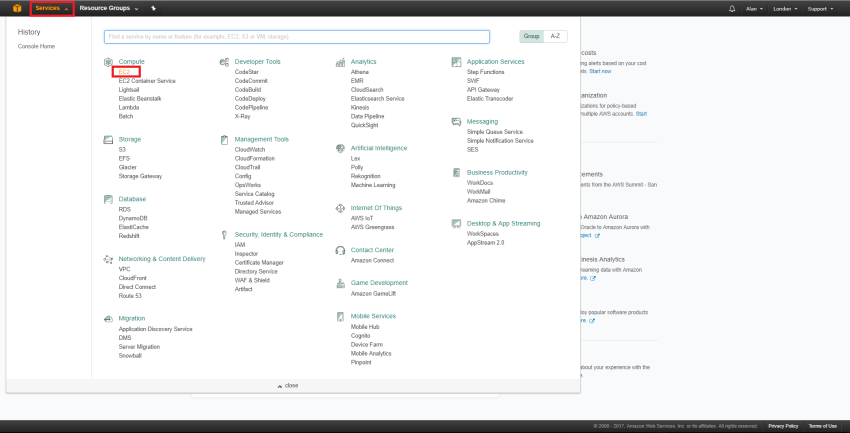Collapse the Services dropdown menu
This screenshot has height=433, width=850.
click(51, 9)
